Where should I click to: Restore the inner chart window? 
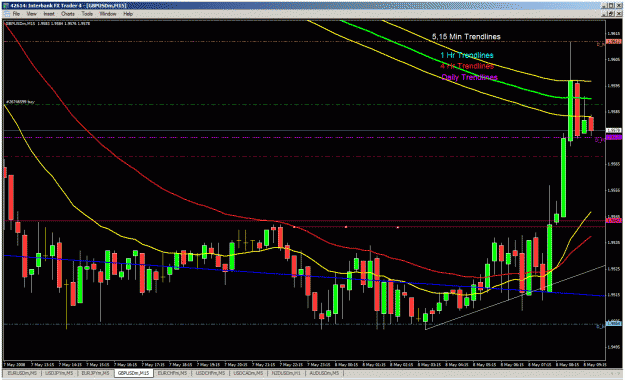[x=612, y=14]
